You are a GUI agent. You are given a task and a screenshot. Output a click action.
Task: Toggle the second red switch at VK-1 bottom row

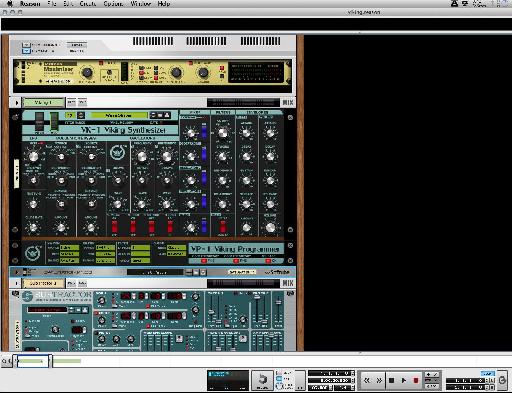click(133, 226)
